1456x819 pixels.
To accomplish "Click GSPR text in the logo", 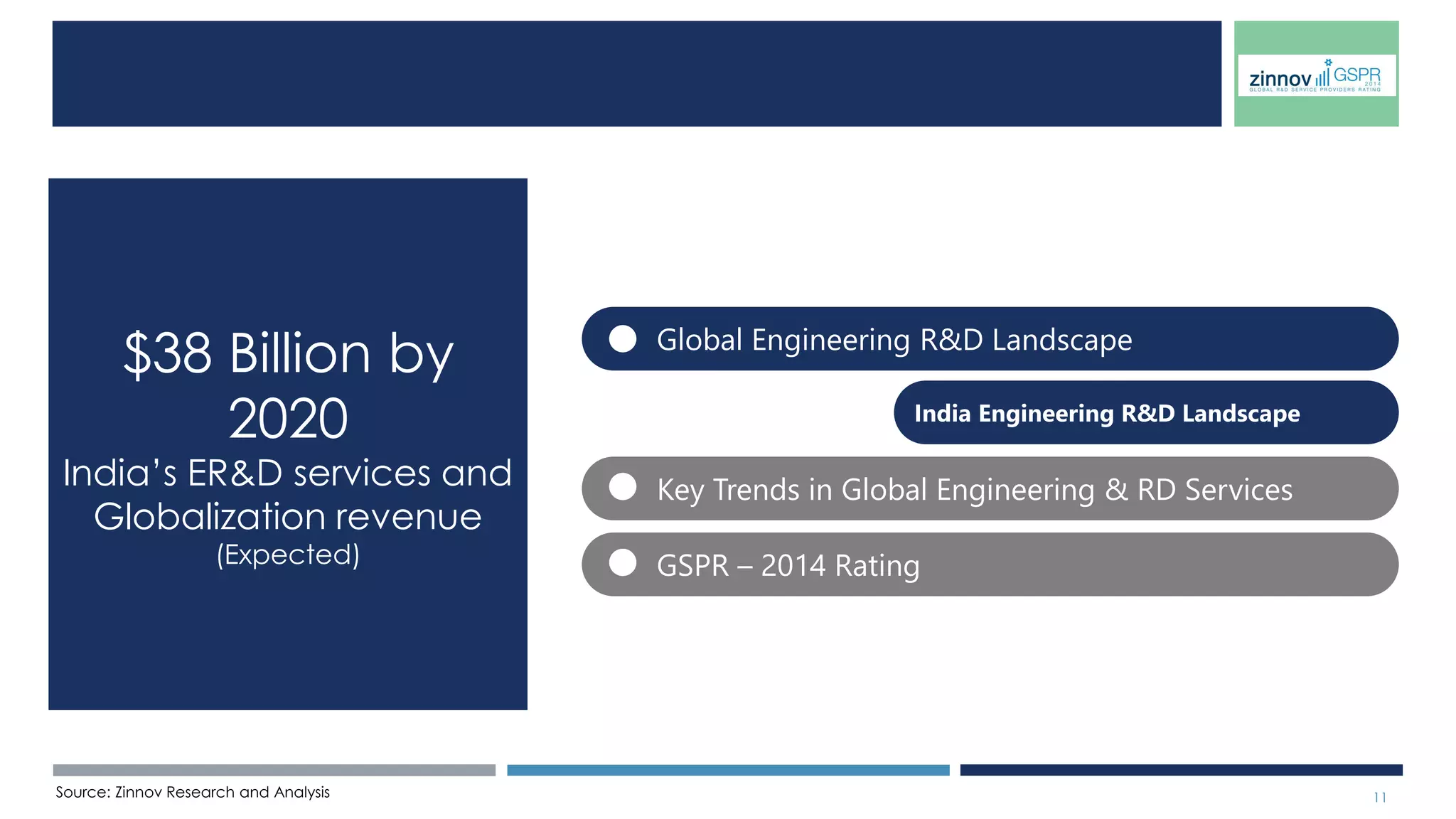I will tap(1356, 75).
